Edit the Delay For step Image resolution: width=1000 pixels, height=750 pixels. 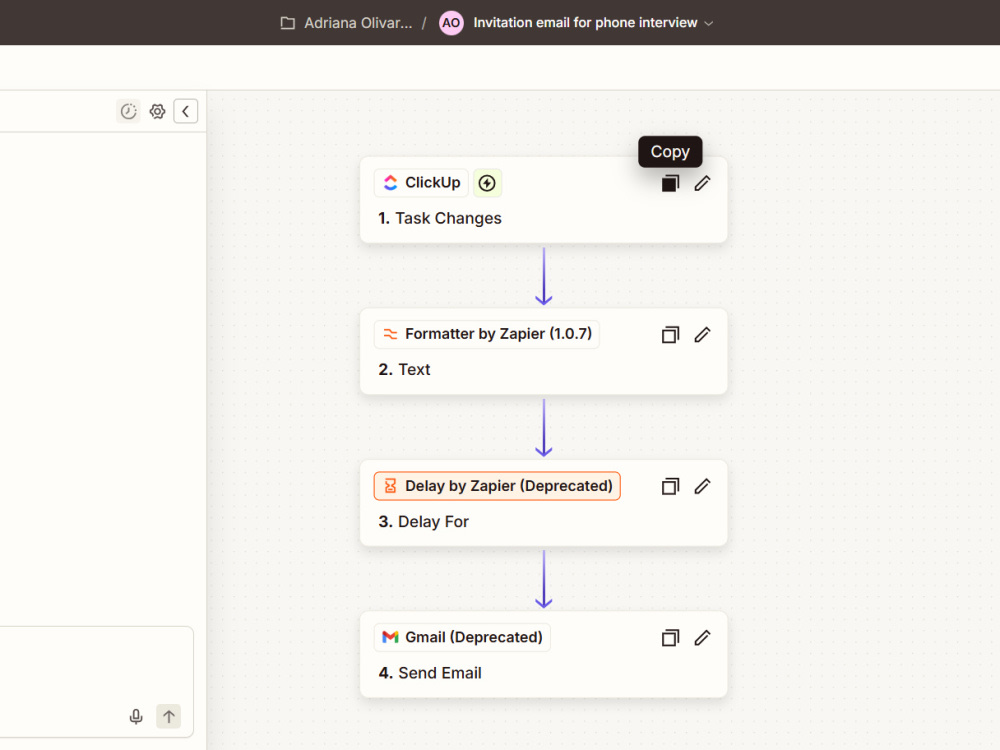[x=702, y=487]
